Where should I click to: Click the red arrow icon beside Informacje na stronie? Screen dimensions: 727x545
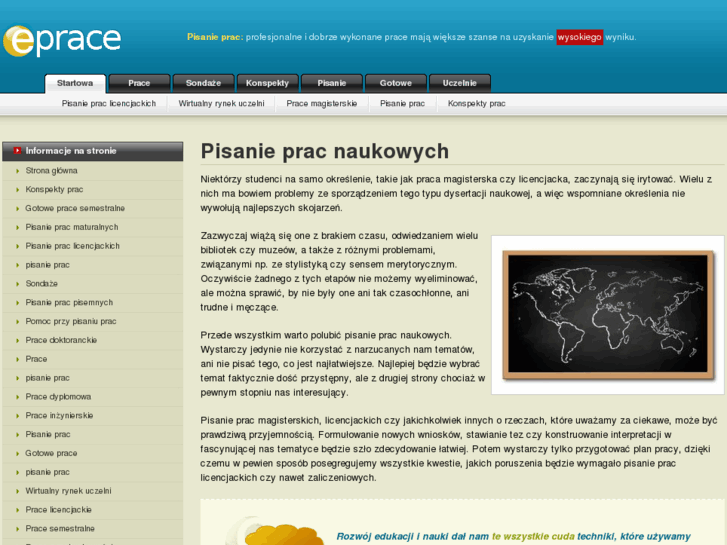pyautogui.click(x=17, y=150)
